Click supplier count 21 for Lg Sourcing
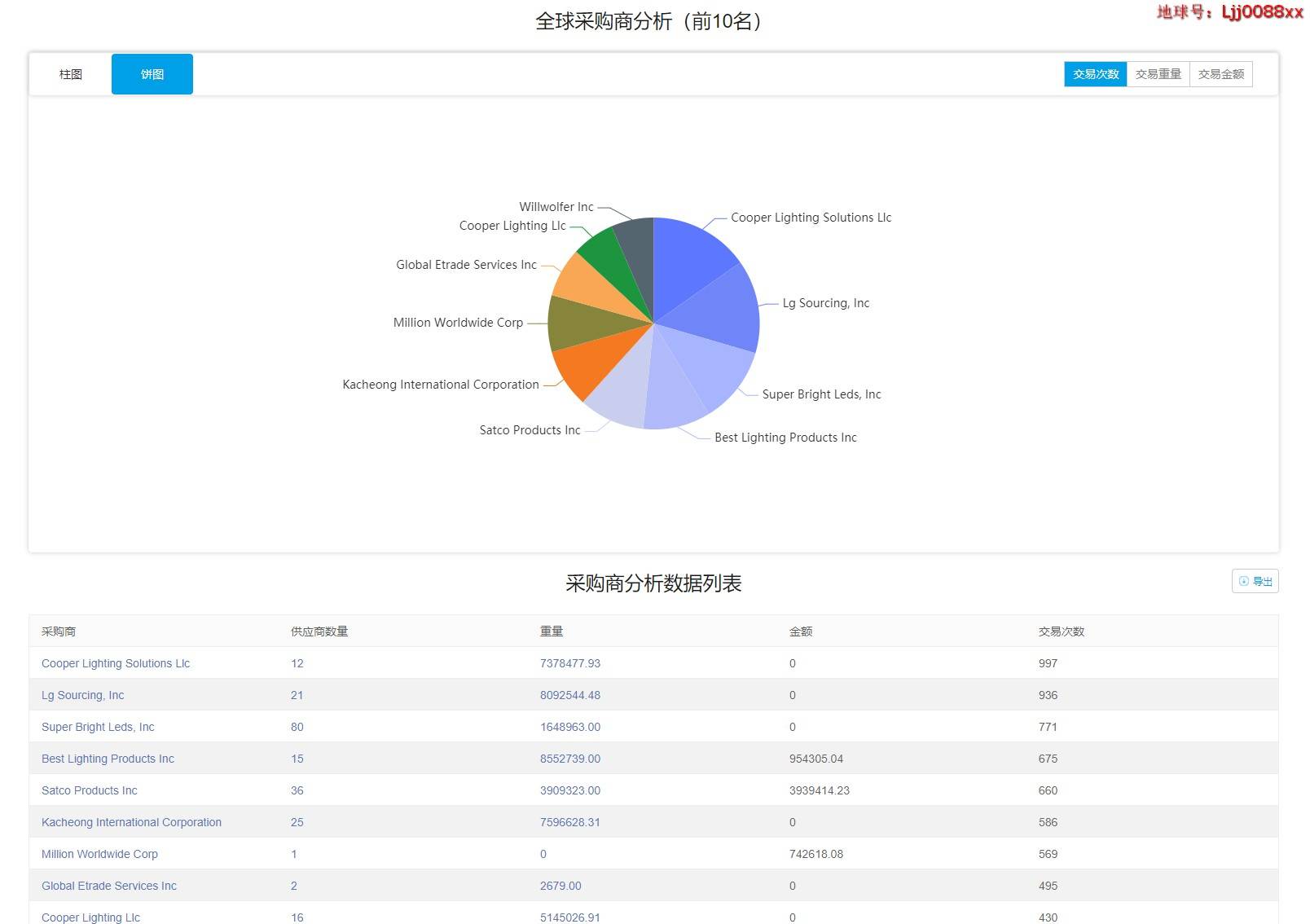 click(x=297, y=695)
